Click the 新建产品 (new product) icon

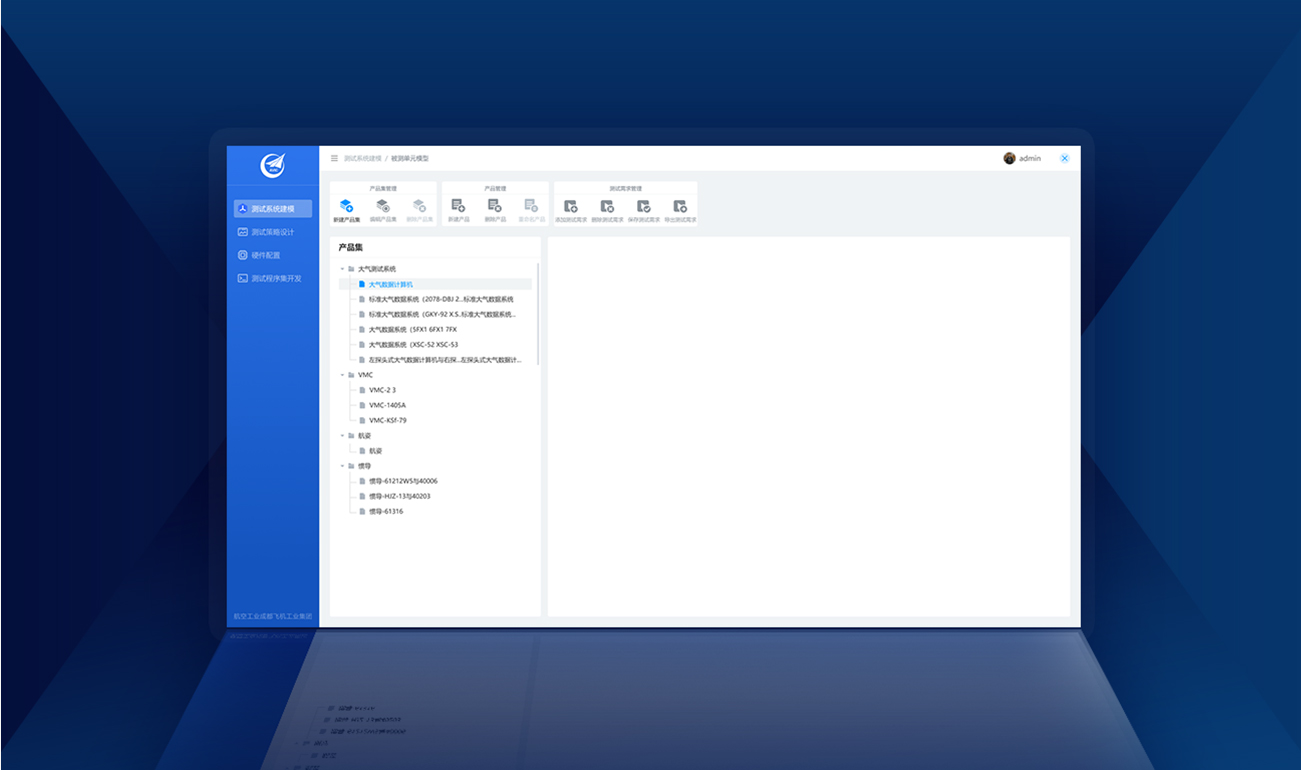458,206
